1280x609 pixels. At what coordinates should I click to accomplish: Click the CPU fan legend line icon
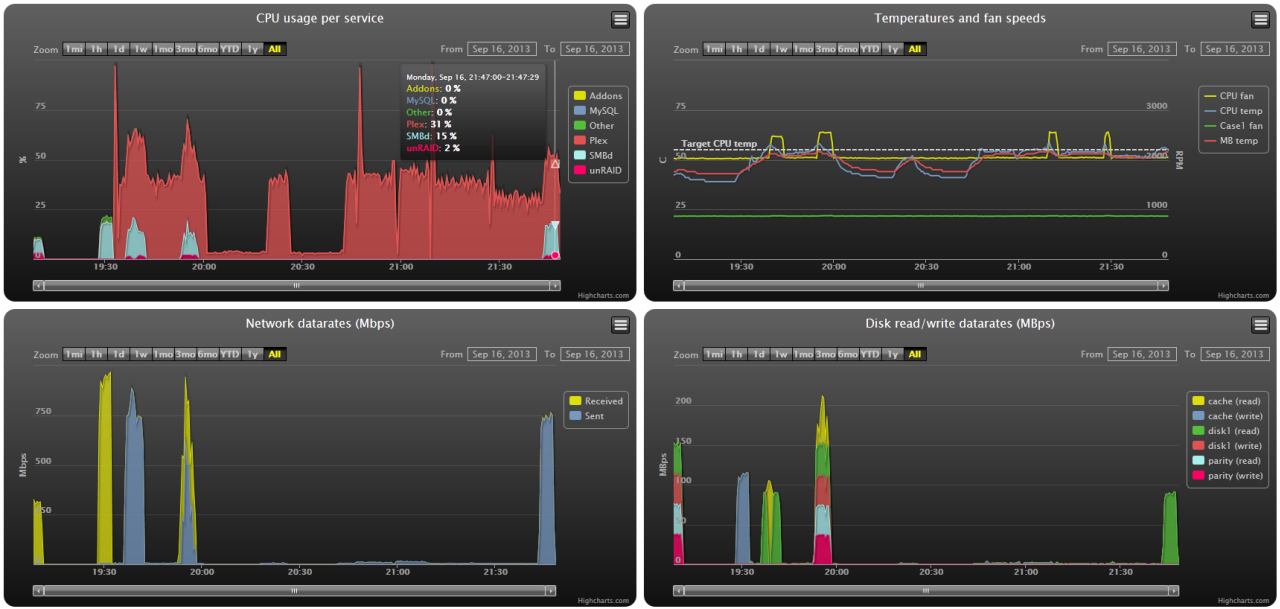1210,96
